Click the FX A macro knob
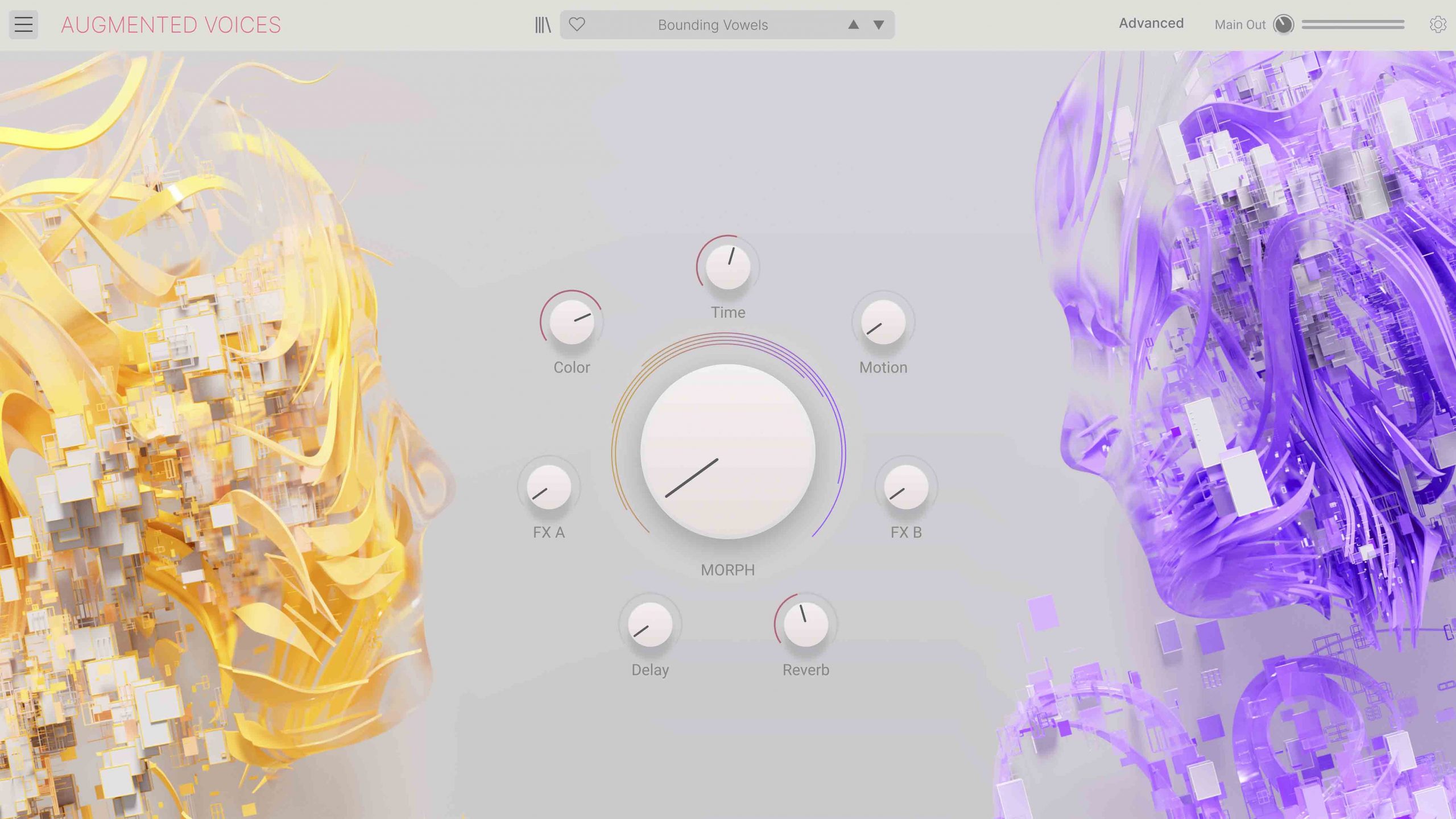 [x=548, y=487]
